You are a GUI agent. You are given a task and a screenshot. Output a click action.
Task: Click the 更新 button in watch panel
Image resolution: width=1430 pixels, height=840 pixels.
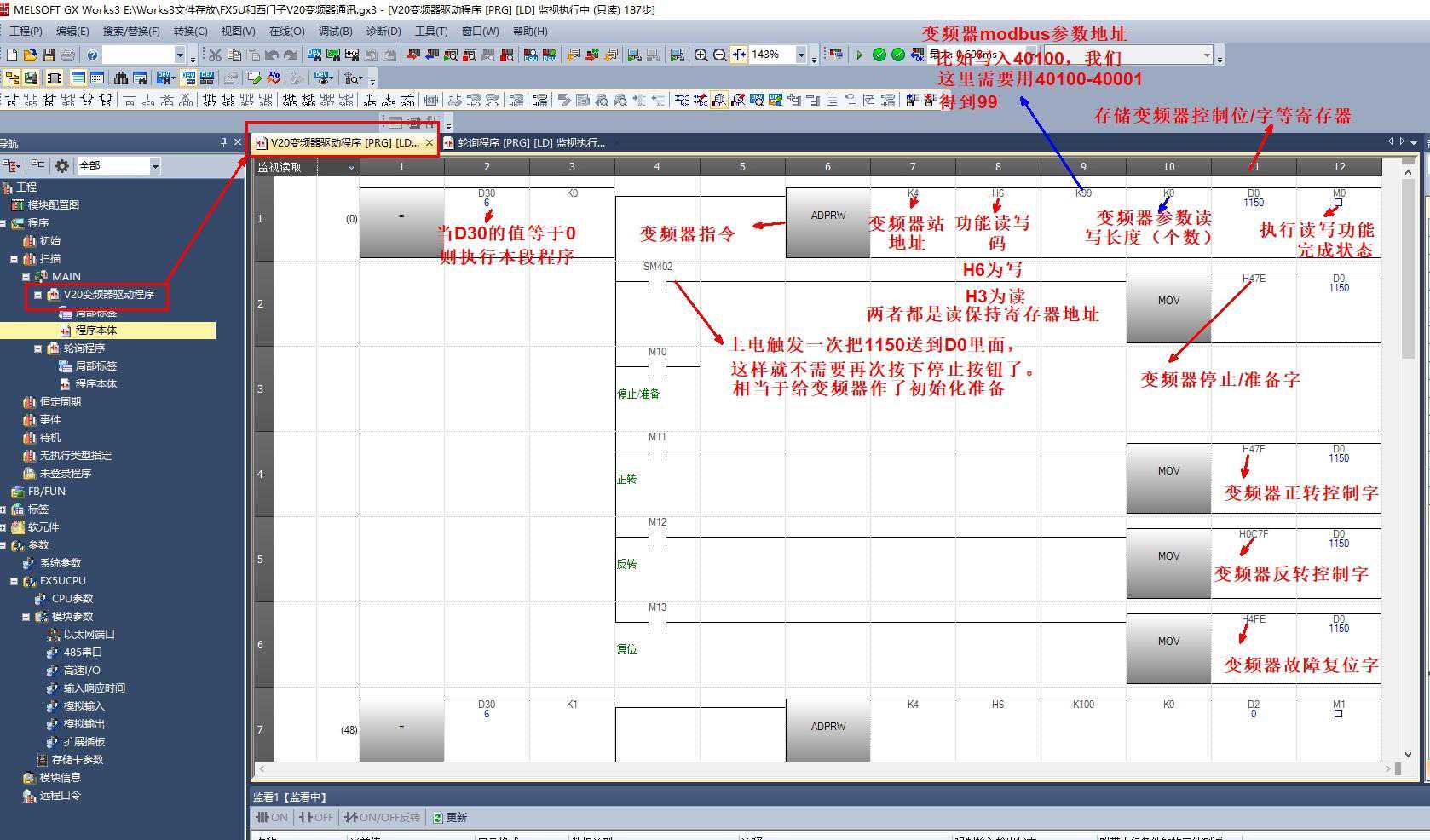point(449,817)
